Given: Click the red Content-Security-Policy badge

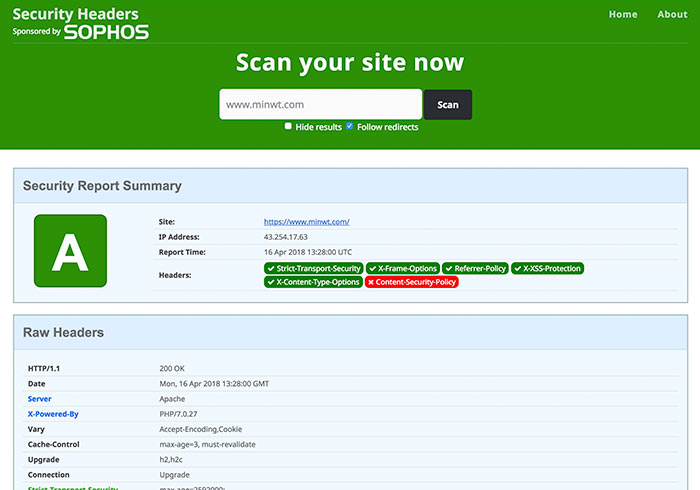Looking at the screenshot, I should 411,282.
